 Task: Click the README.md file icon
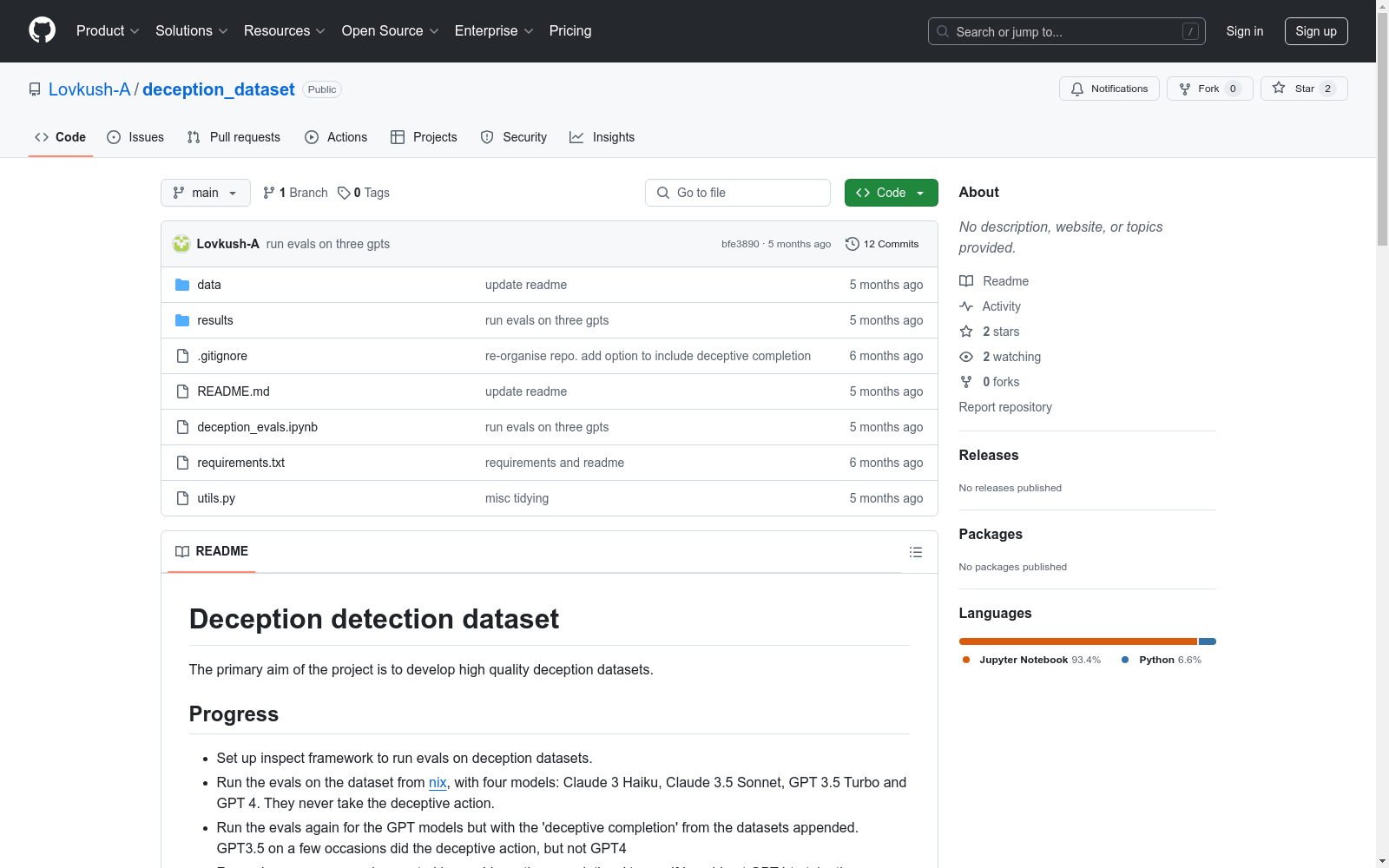[x=182, y=391]
